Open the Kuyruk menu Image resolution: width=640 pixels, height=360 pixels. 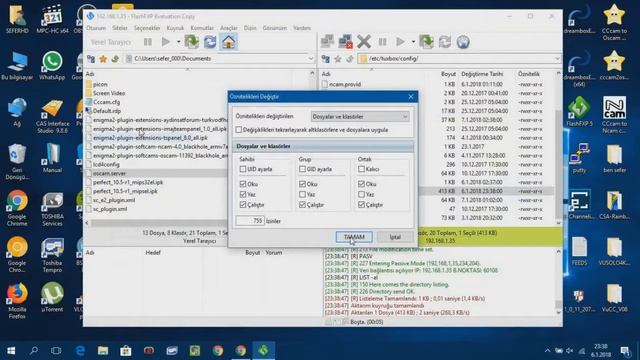click(x=176, y=28)
